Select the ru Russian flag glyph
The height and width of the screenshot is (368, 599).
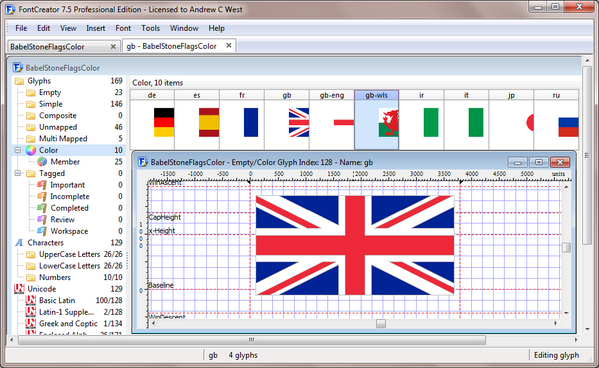point(556,120)
